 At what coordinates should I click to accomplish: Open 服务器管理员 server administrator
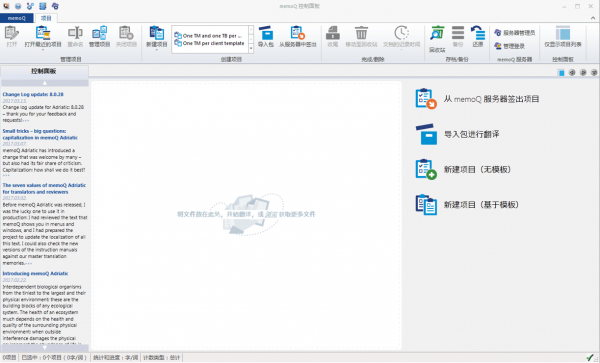click(515, 33)
